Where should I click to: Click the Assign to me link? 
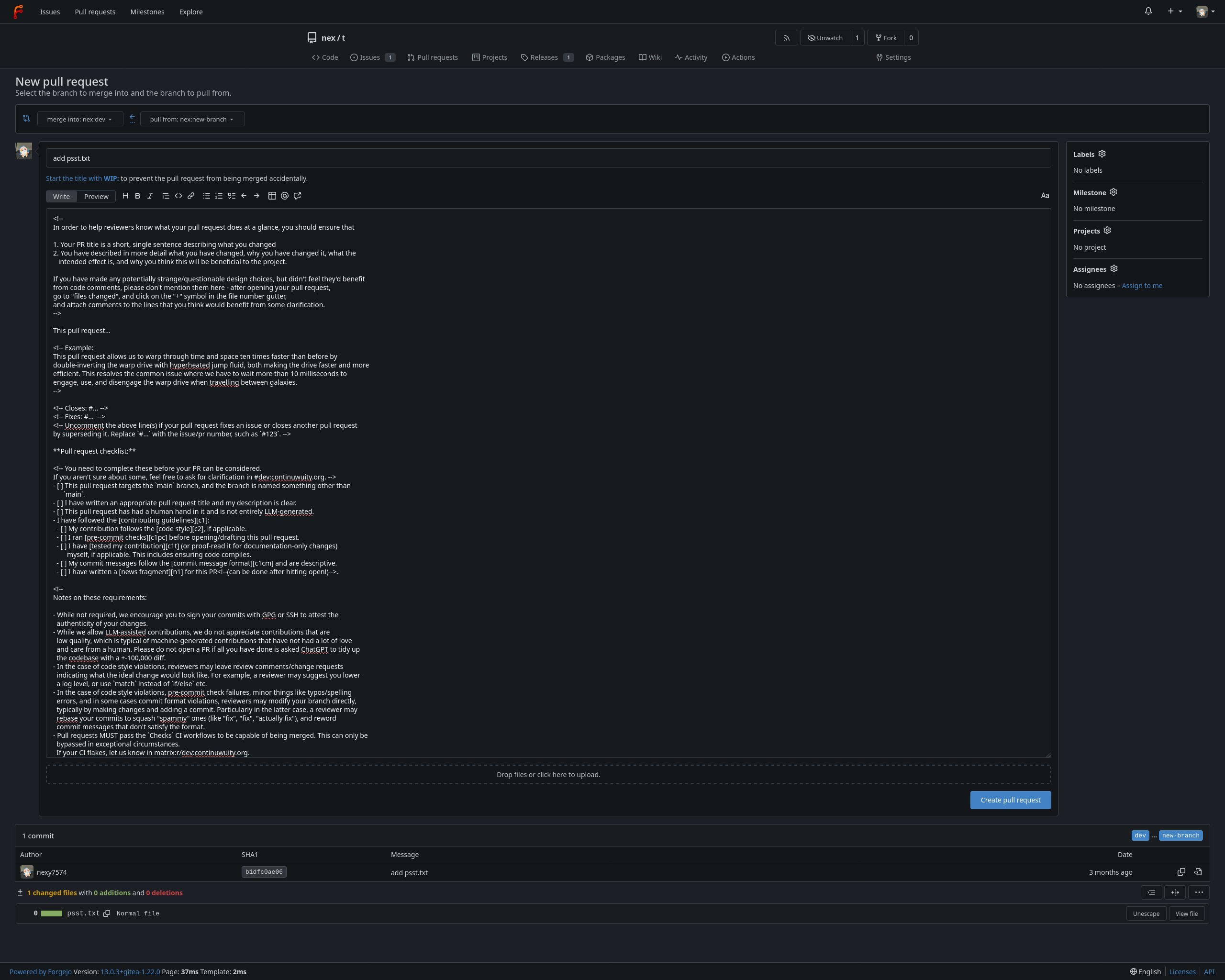[1141, 286]
